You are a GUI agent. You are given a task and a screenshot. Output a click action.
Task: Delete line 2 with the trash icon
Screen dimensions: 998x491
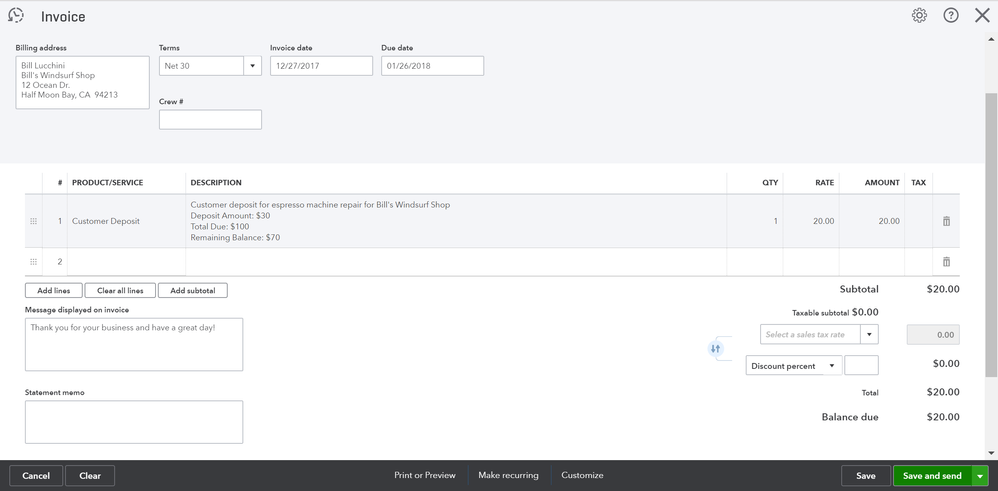click(946, 262)
